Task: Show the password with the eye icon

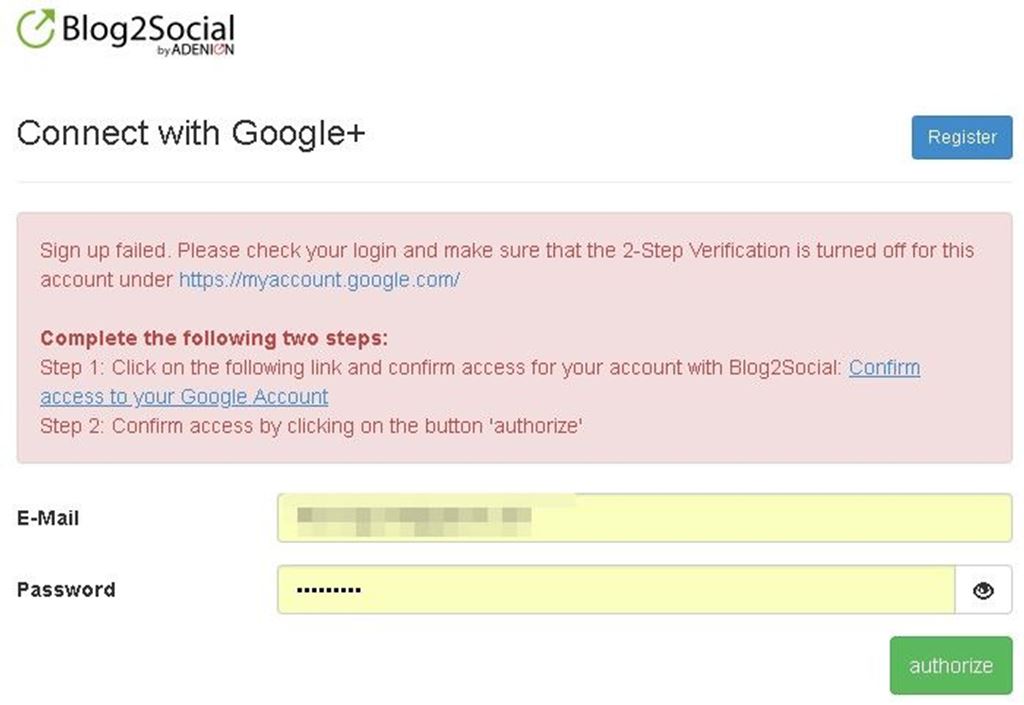Action: click(983, 591)
